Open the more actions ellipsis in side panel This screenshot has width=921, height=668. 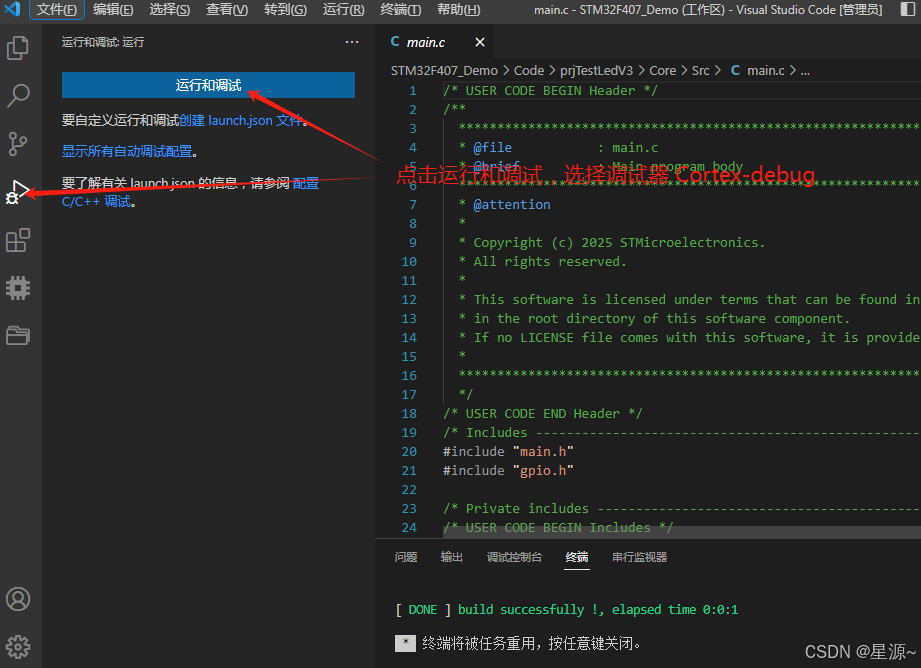point(352,42)
